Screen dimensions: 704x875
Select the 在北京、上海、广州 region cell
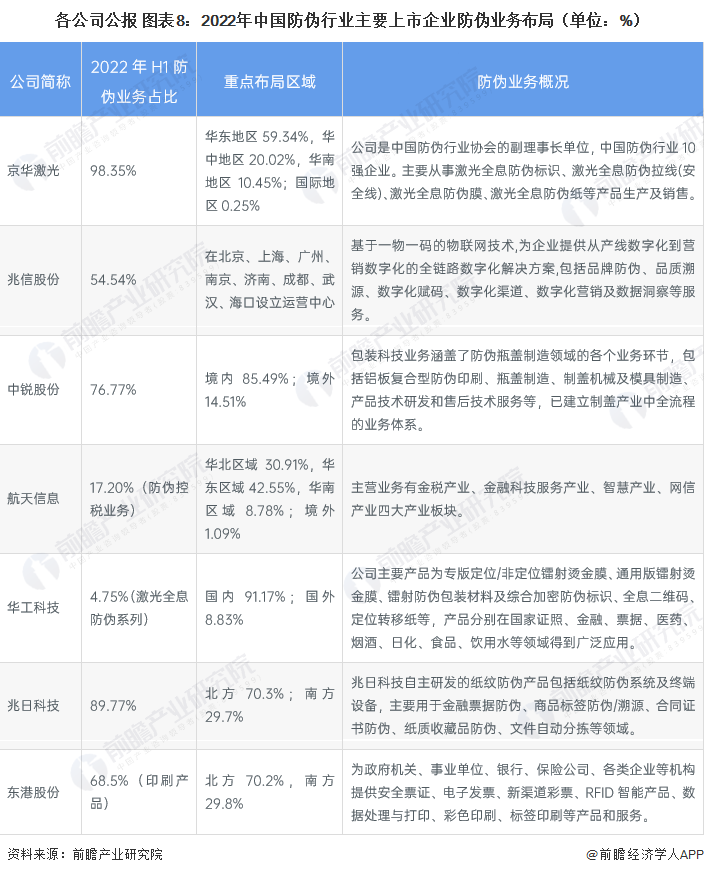(x=269, y=279)
